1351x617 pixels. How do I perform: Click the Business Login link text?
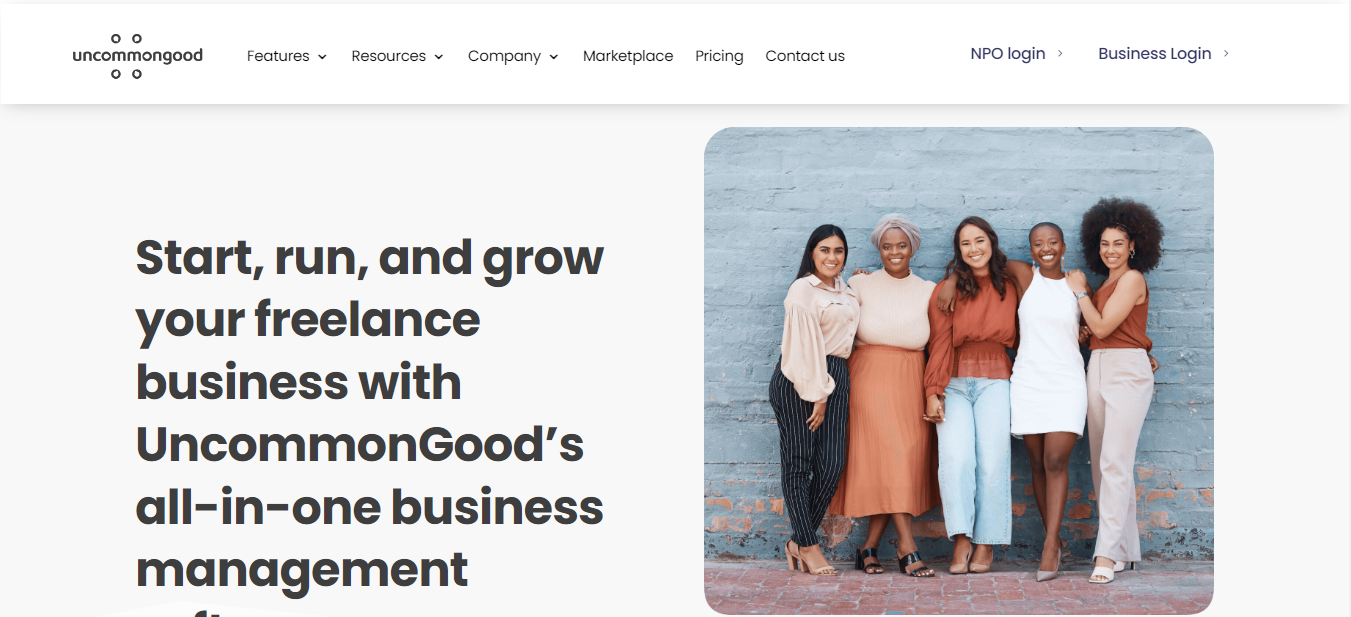1154,54
